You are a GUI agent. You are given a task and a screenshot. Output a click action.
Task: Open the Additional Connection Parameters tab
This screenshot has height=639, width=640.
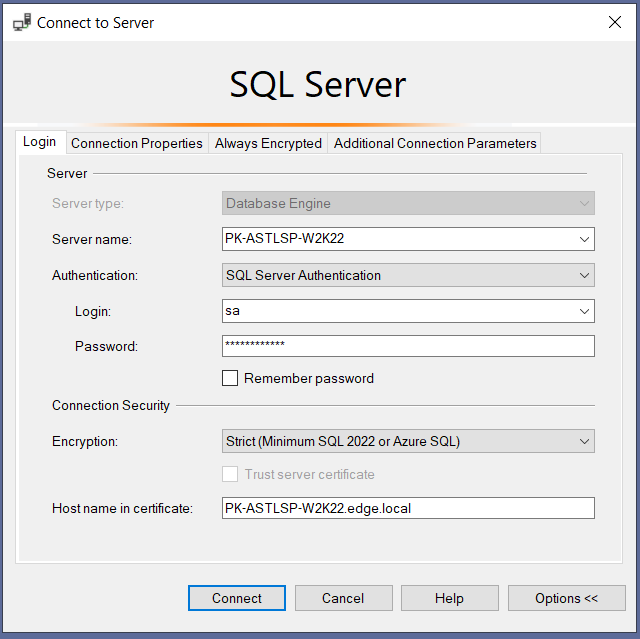[x=435, y=143]
